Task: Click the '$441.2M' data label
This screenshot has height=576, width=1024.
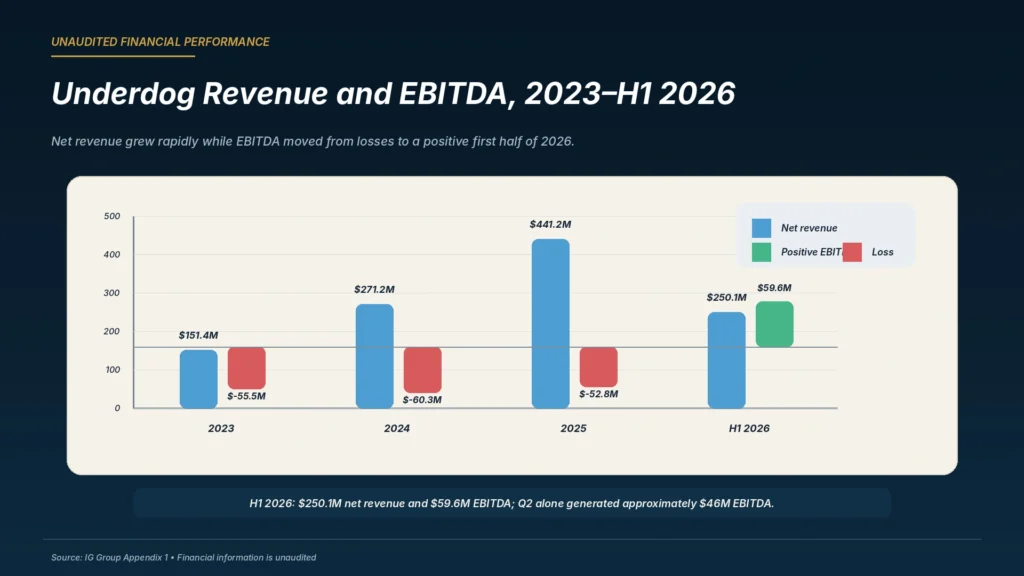Action: pos(551,224)
